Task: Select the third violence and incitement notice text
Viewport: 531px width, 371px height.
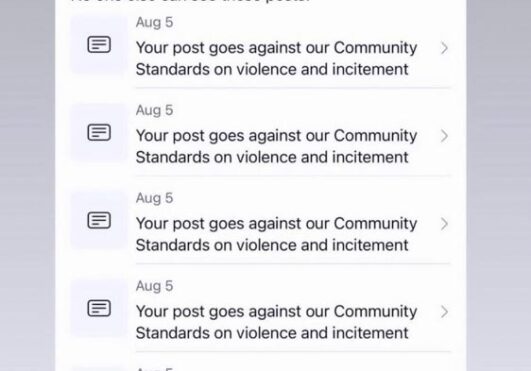Action: click(x=276, y=234)
